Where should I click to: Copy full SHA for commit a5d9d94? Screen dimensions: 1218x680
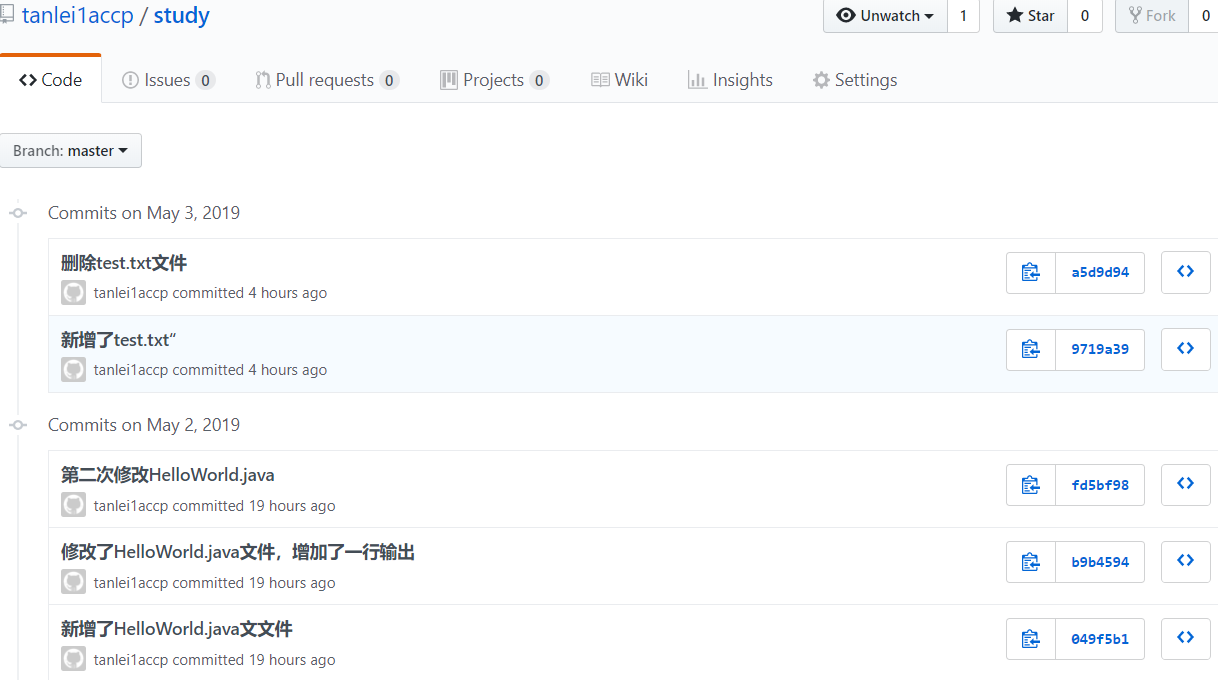pyautogui.click(x=1031, y=272)
